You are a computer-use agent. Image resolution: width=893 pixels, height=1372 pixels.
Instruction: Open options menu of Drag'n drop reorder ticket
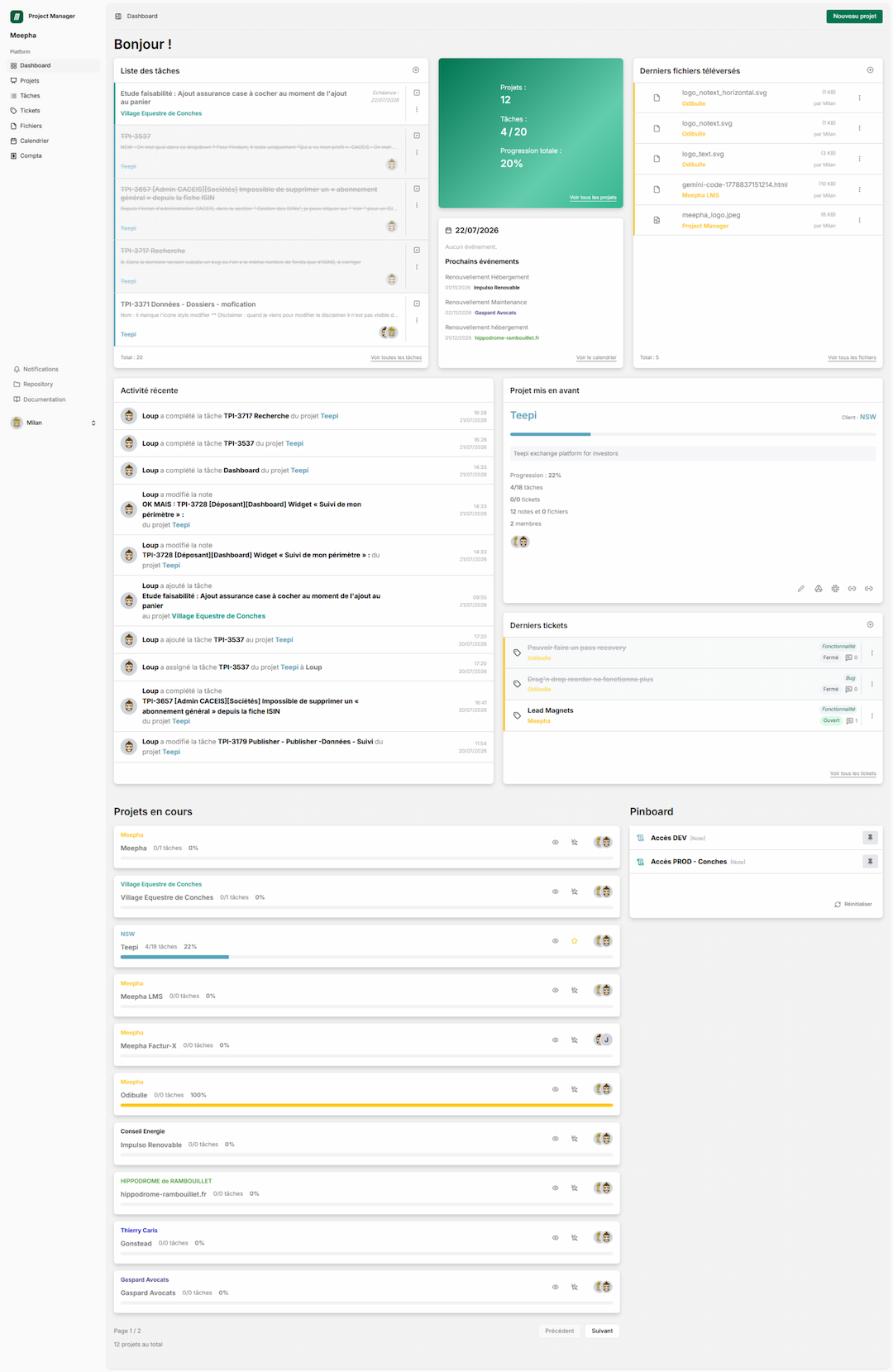click(x=872, y=684)
